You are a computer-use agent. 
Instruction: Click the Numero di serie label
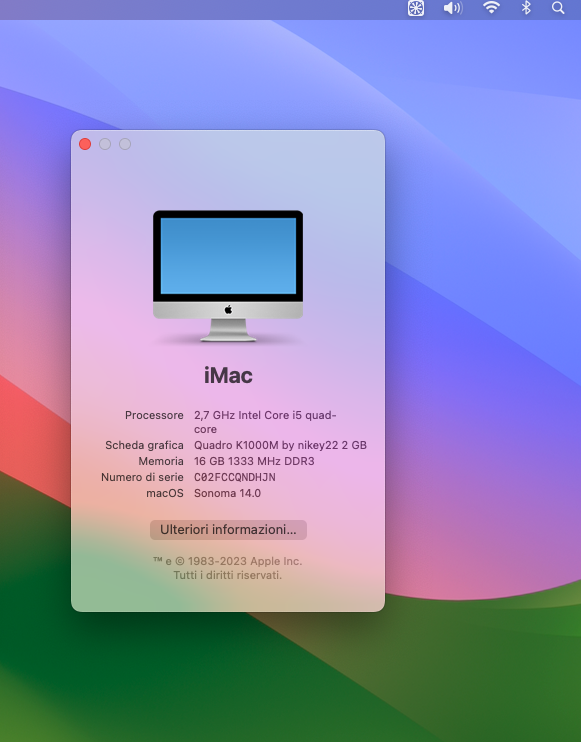pos(142,477)
